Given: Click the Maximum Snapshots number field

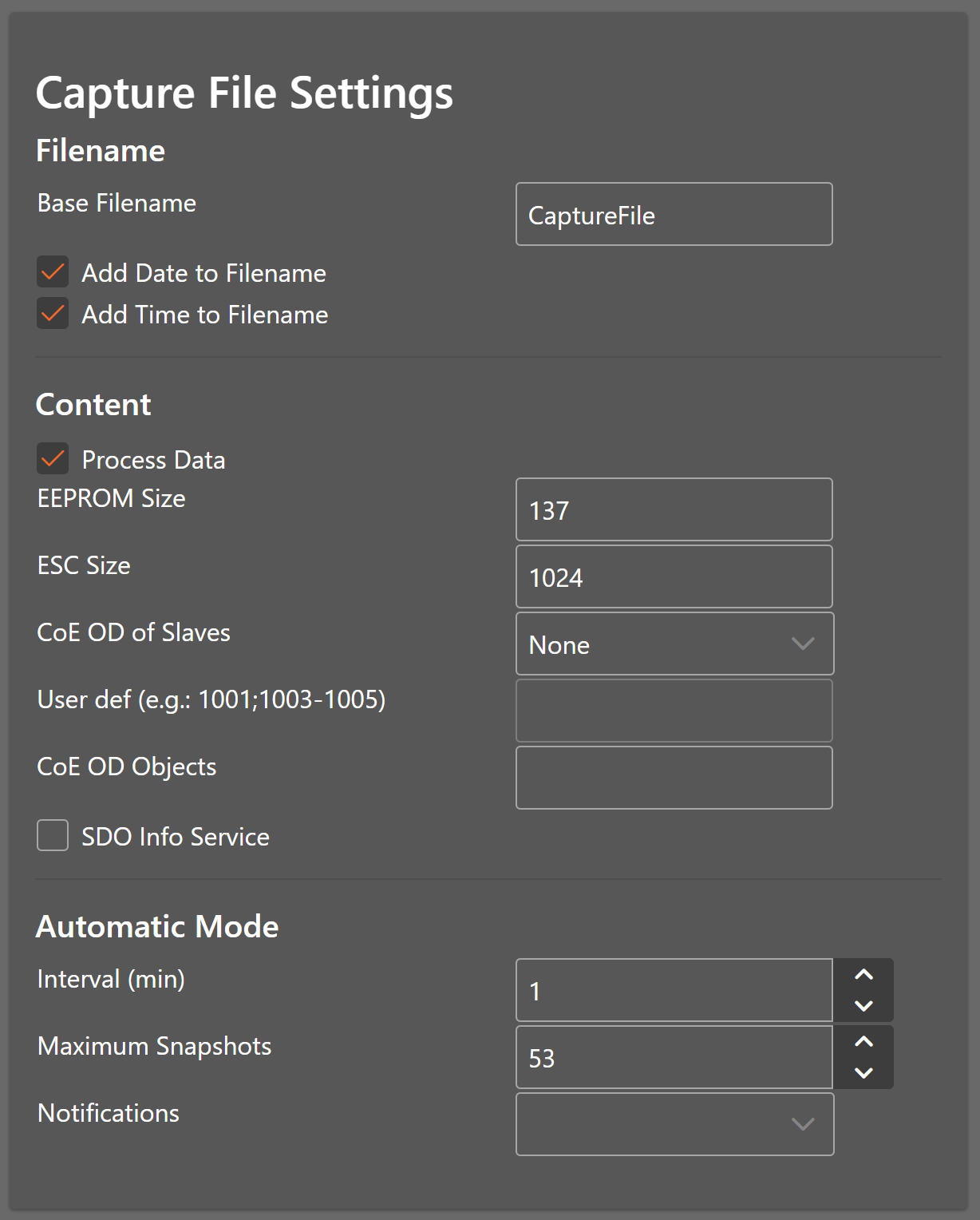Looking at the screenshot, I should [x=674, y=1058].
